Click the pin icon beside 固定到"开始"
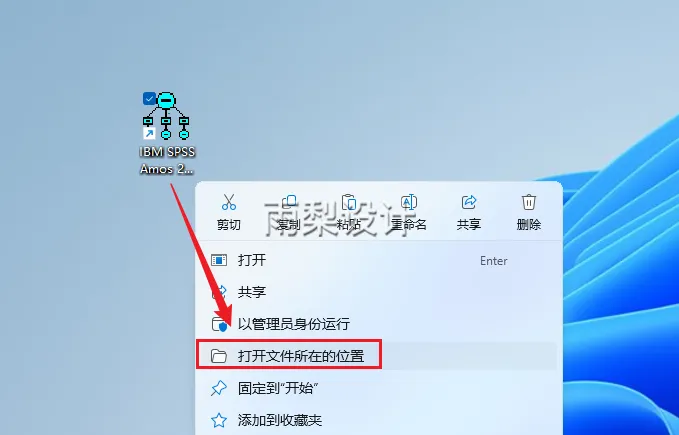 219,388
